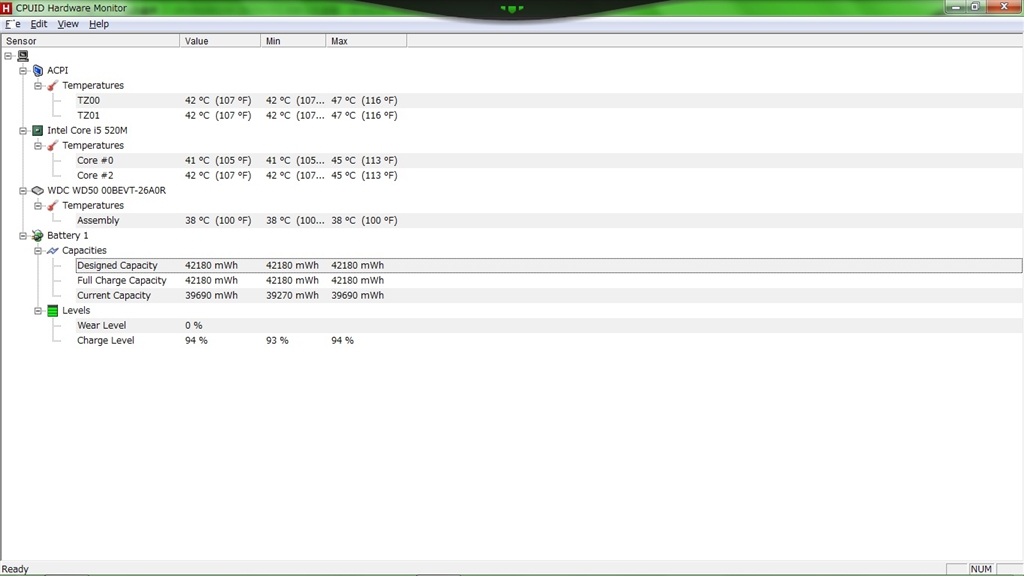Click Core #0 value 41 °C (105 °F)
The height and width of the screenshot is (576, 1024).
(x=218, y=161)
